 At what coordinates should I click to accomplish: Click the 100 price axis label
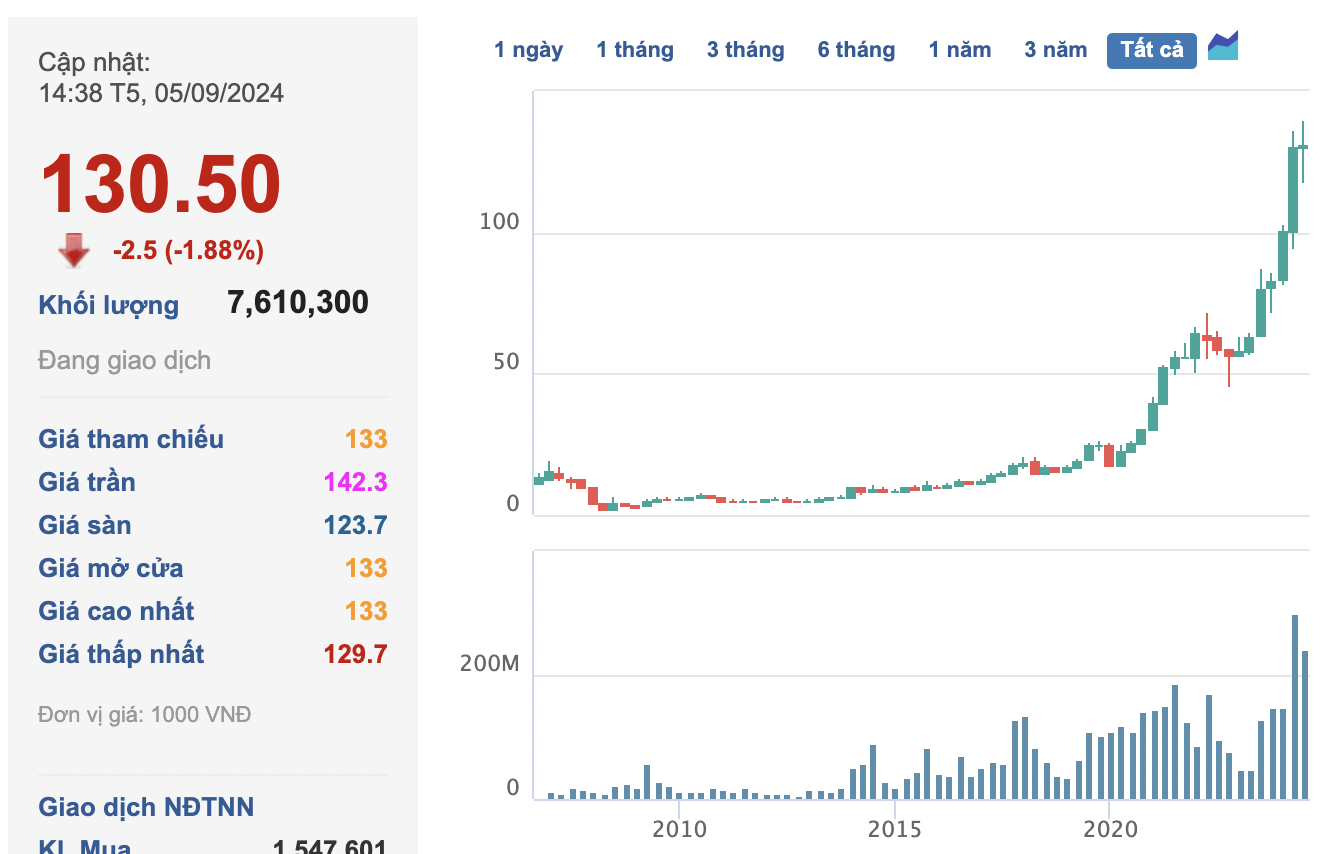point(500,222)
